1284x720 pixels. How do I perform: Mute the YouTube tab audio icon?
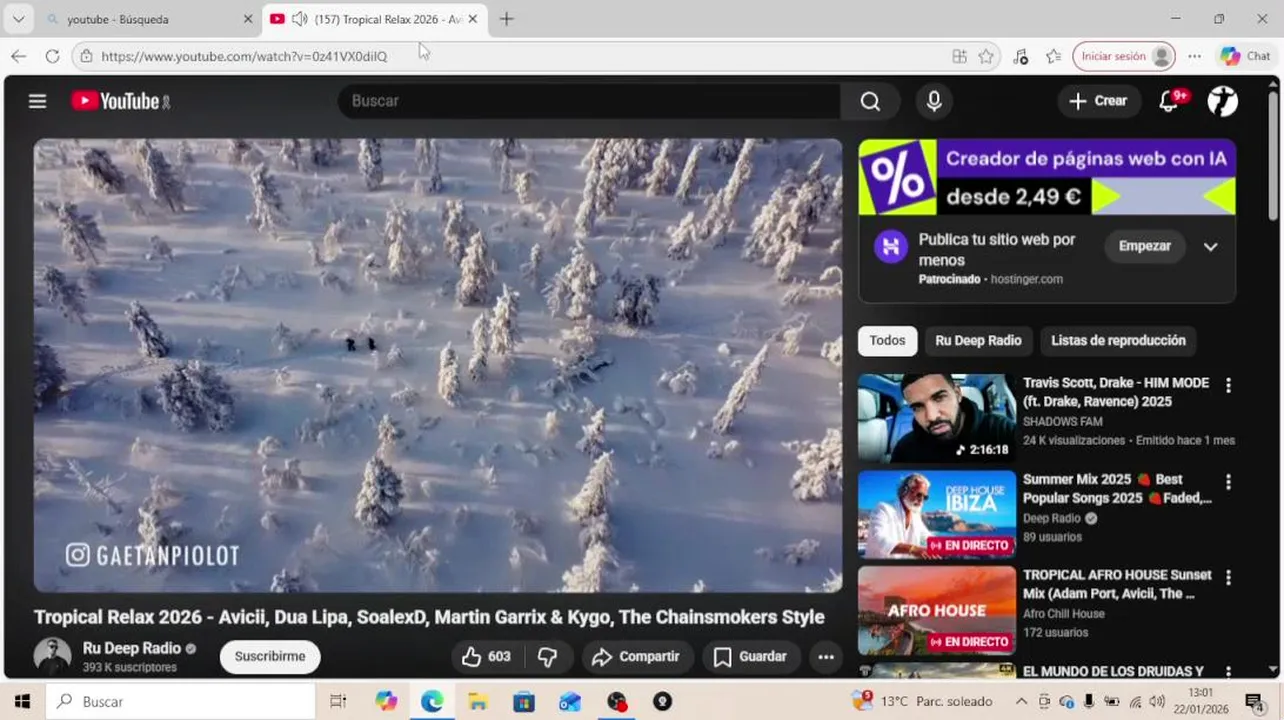pyautogui.click(x=298, y=19)
